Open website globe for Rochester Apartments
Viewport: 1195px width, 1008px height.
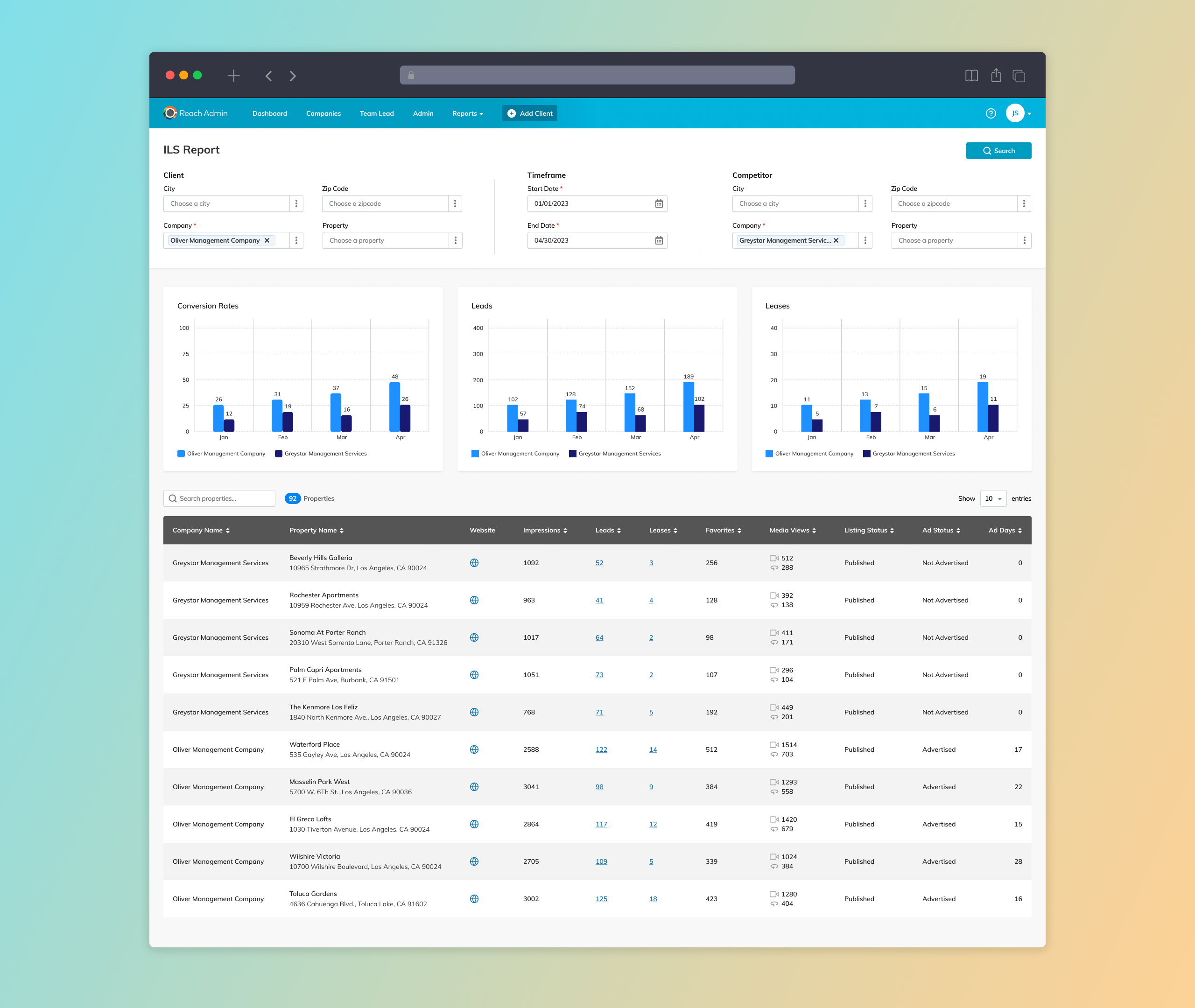pyautogui.click(x=474, y=600)
